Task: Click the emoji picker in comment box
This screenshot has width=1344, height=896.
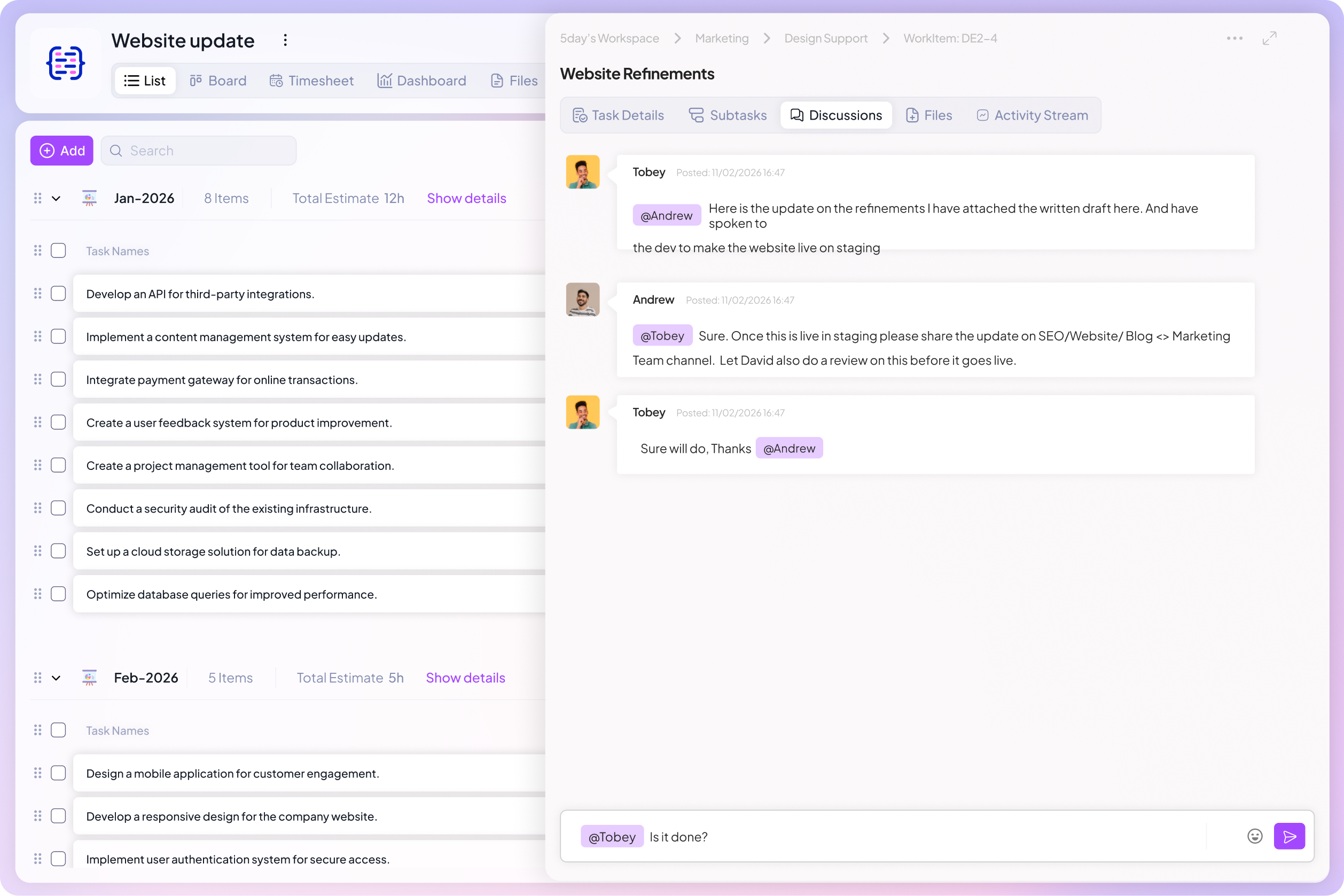Action: coord(1254,836)
